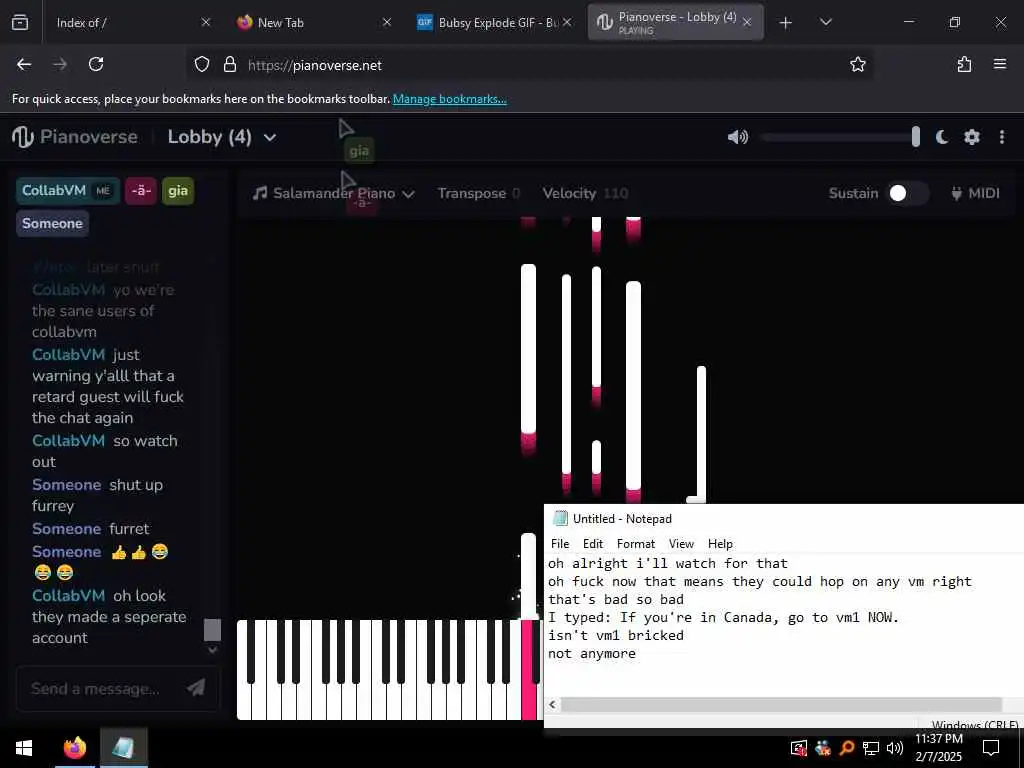Open the Firefox hamburger menu
Screen dimensions: 1024x768
click(x=1000, y=64)
